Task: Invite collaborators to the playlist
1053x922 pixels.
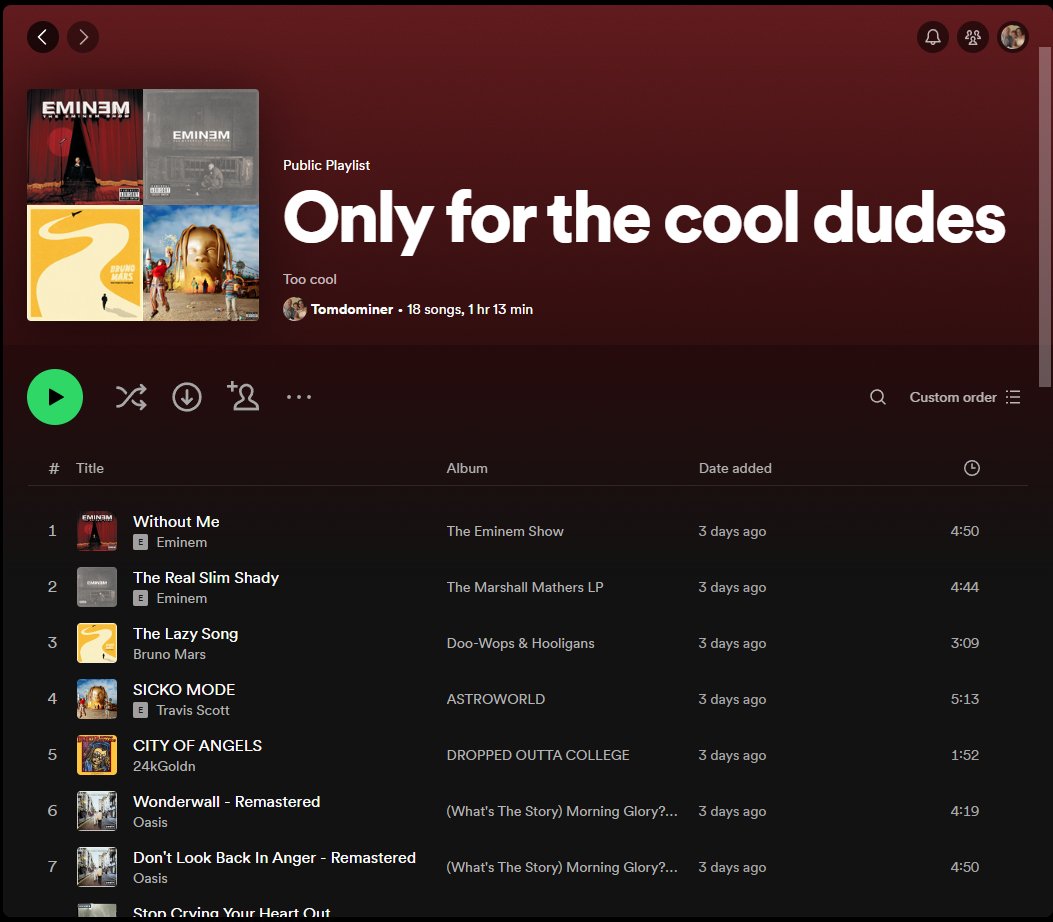Action: click(243, 396)
